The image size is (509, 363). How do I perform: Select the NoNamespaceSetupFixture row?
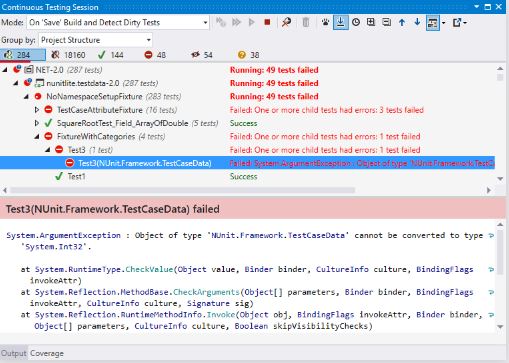click(247, 96)
